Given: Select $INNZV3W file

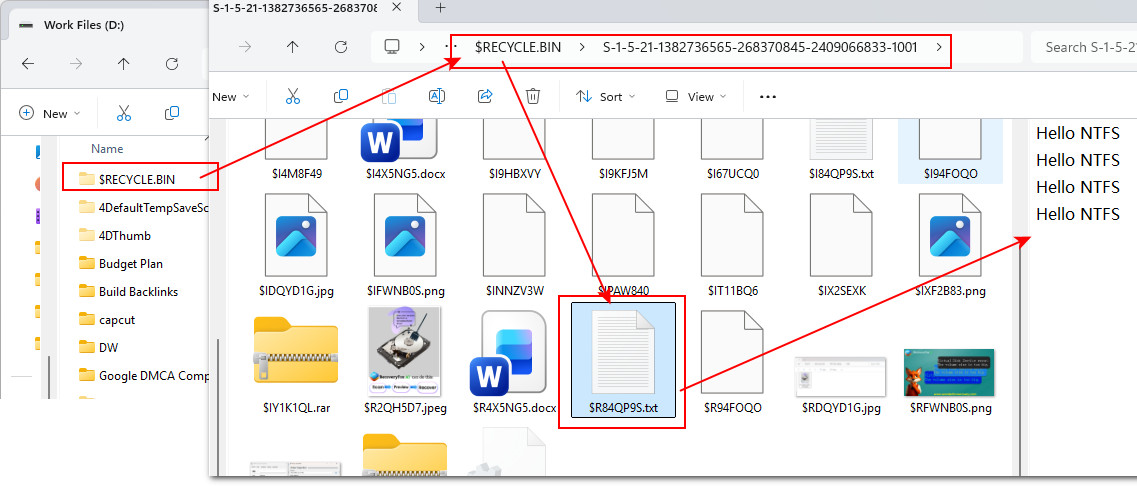Looking at the screenshot, I should tap(514, 247).
